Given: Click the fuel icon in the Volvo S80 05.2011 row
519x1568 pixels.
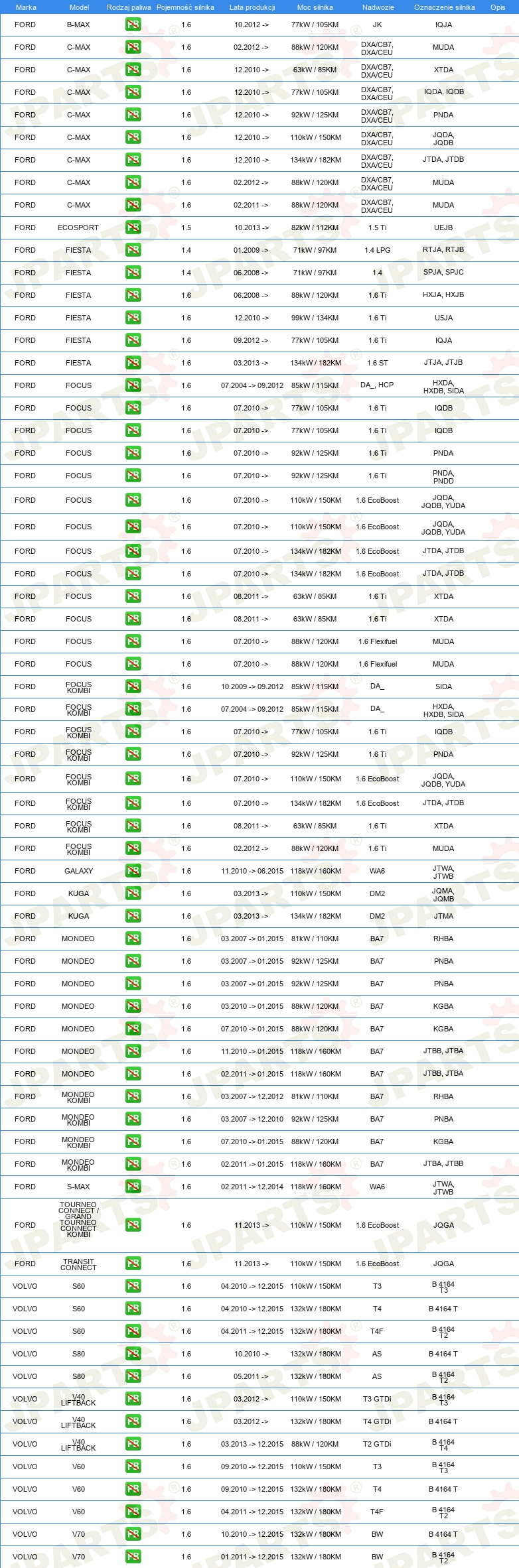Looking at the screenshot, I should pyautogui.click(x=133, y=1376).
